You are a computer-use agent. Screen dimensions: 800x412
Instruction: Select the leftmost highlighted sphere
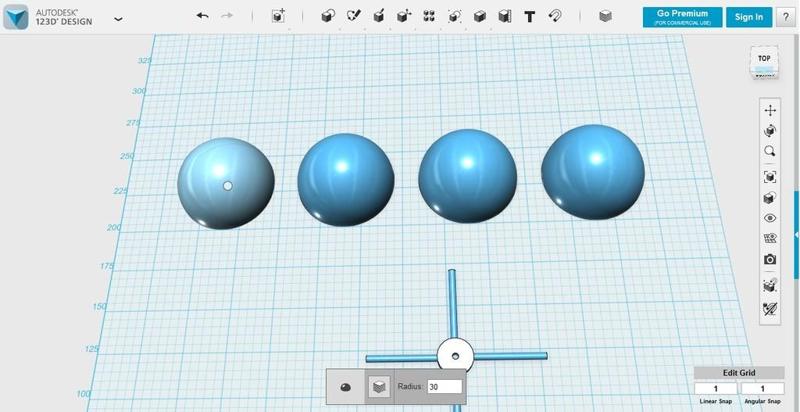tap(226, 183)
